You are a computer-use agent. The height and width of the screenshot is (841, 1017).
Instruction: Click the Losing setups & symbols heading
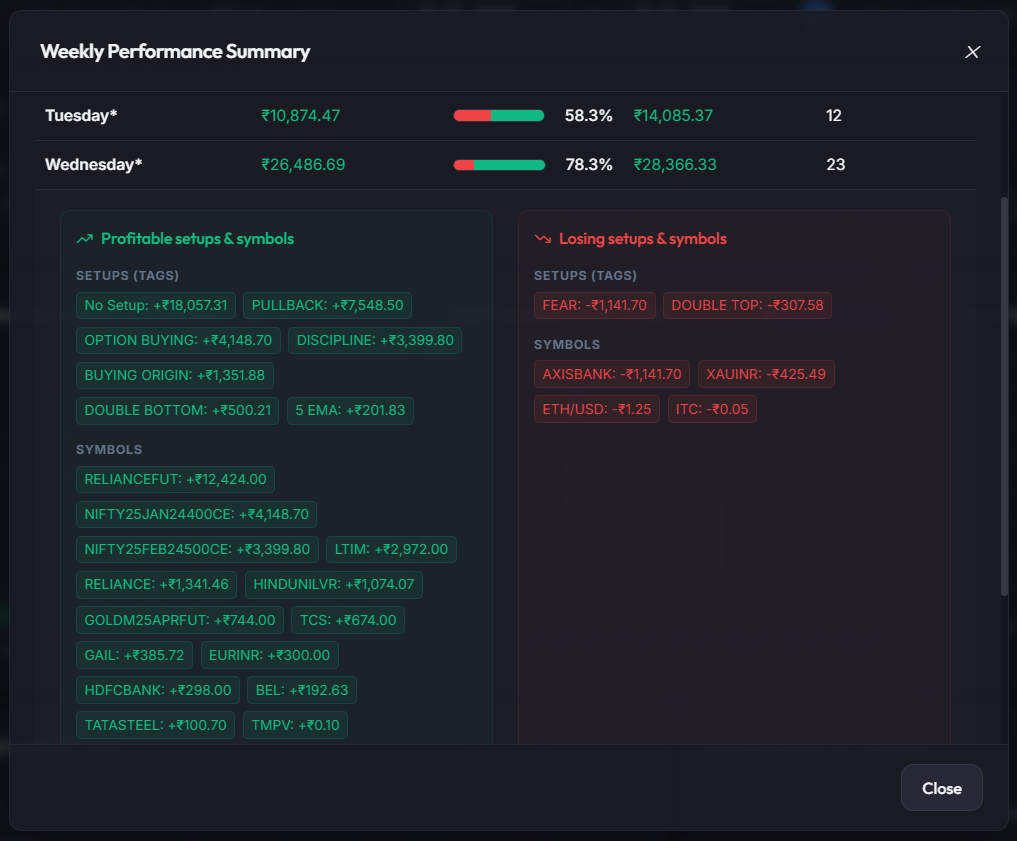pyautogui.click(x=643, y=239)
